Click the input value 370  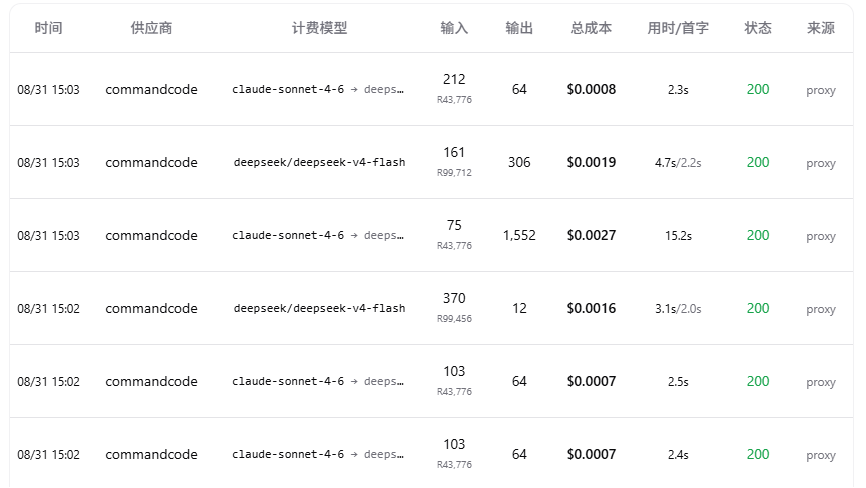click(x=454, y=298)
